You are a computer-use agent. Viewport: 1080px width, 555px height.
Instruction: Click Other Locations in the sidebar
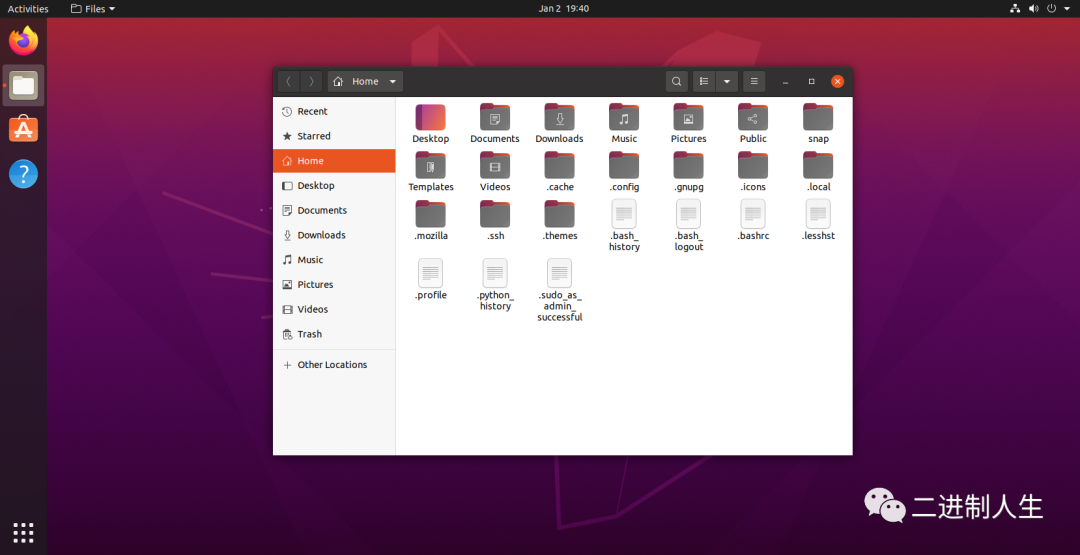[x=332, y=365]
